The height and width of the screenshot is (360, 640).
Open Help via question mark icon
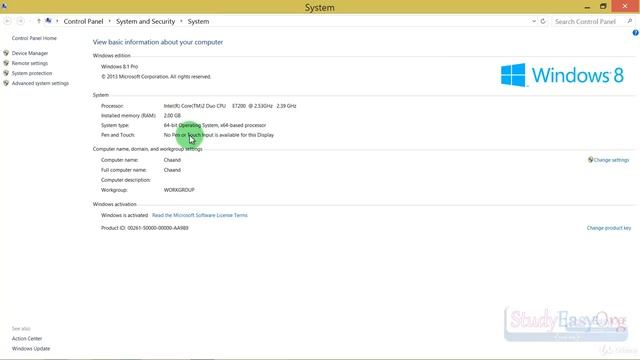636,33
